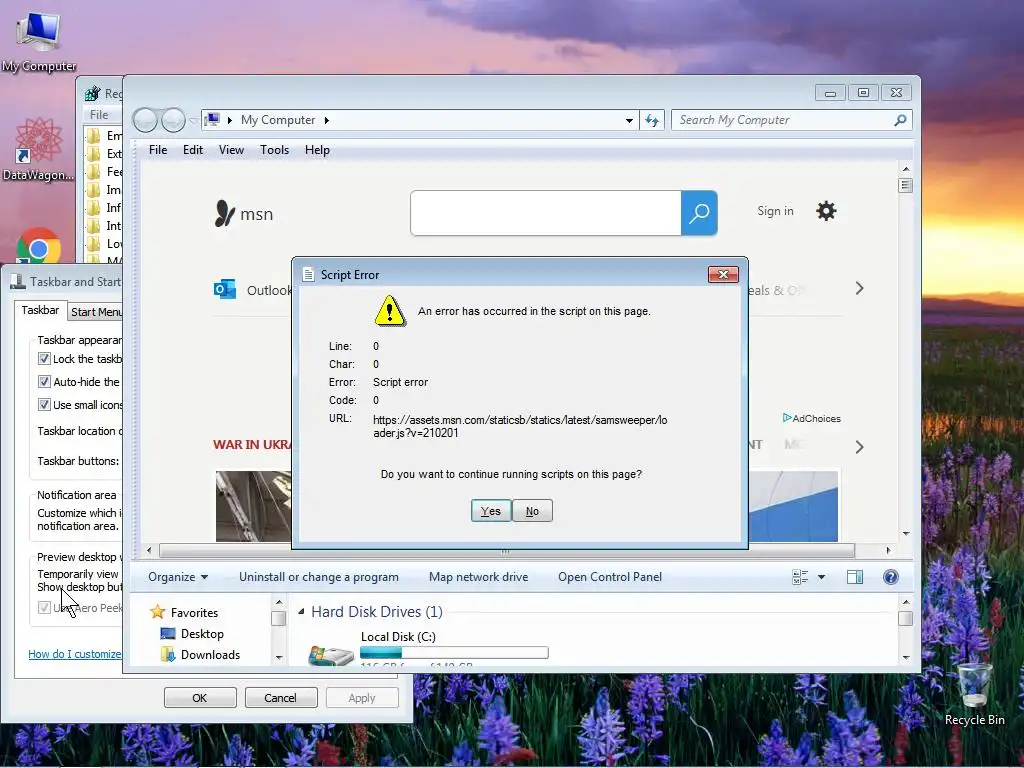Click the magnifier in Search My Computer box
The height and width of the screenshot is (768, 1024).
coord(900,120)
